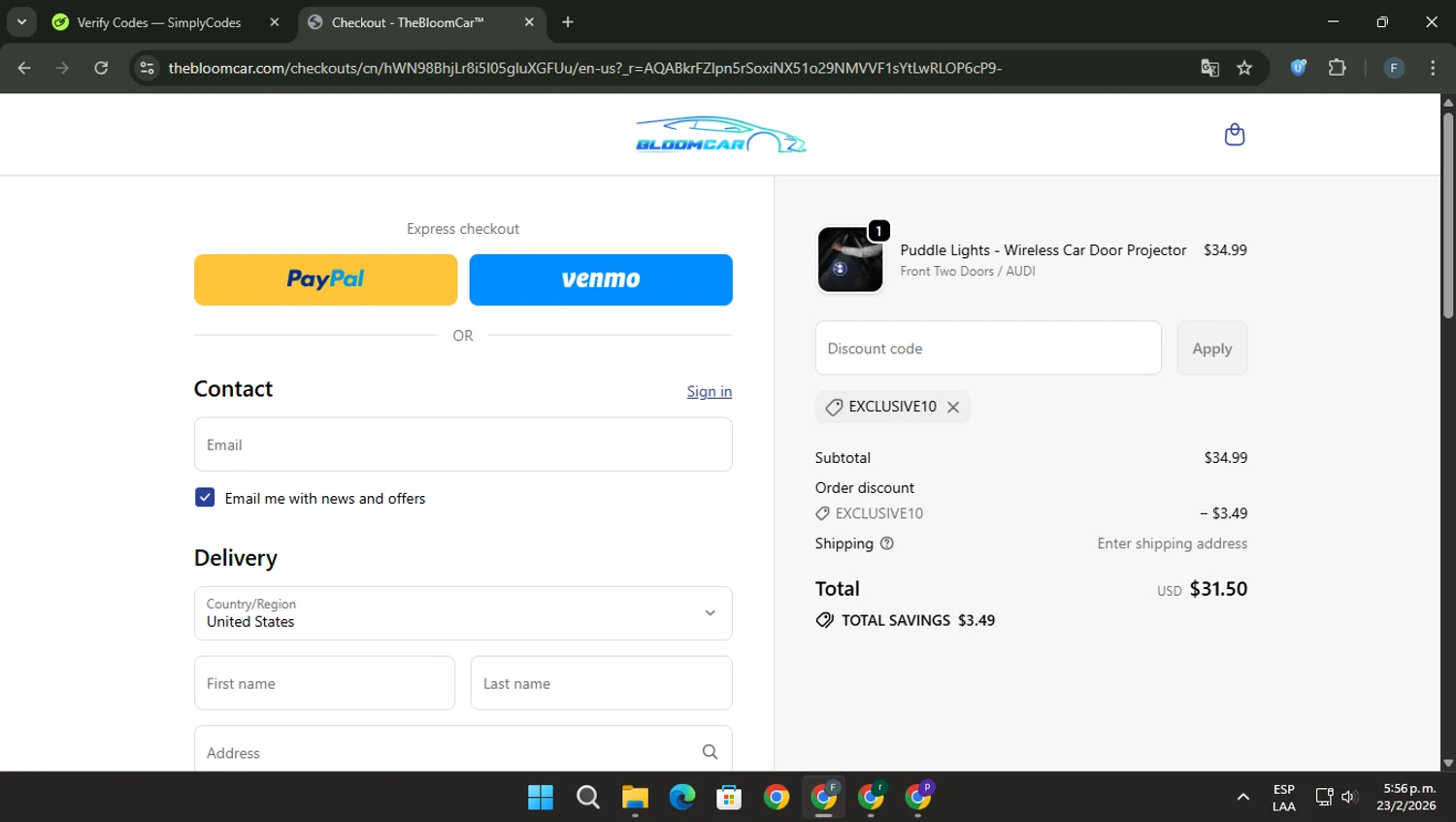Switch to Chrome profile P in taskbar
1456x822 pixels.
918,798
